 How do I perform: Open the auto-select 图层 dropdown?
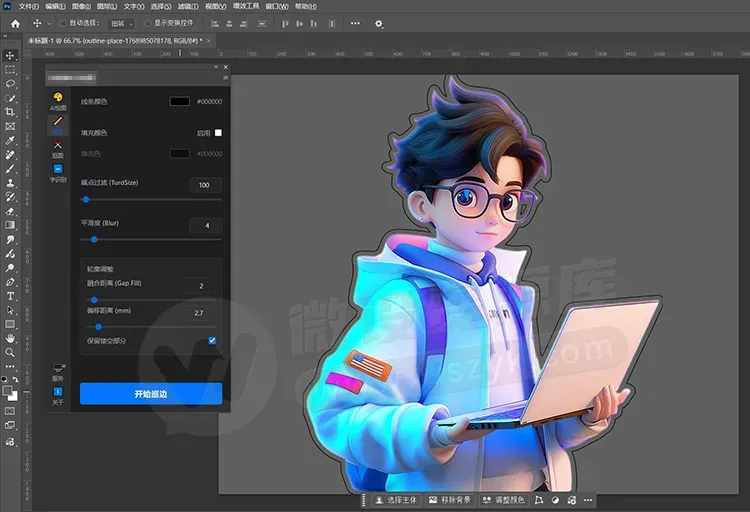[121, 23]
